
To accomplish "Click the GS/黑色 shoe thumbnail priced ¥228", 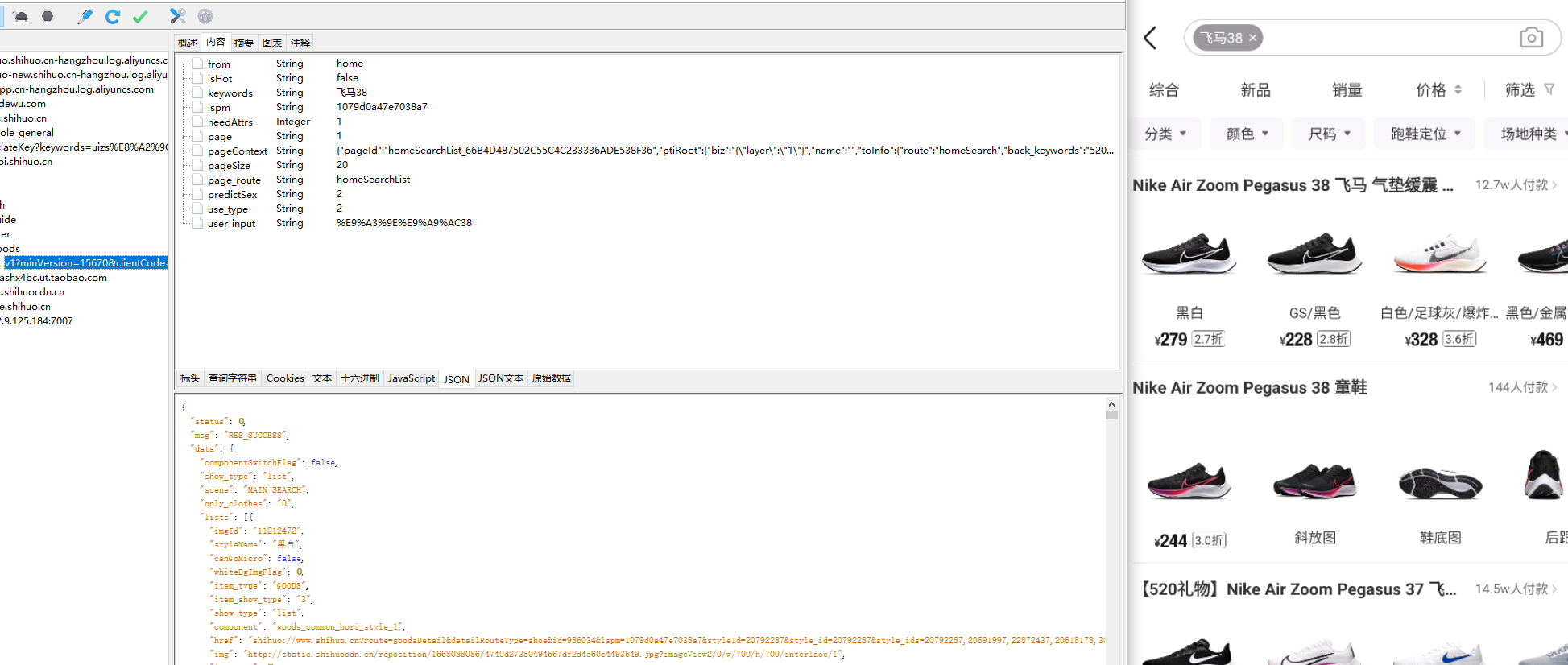I will pos(1314,254).
